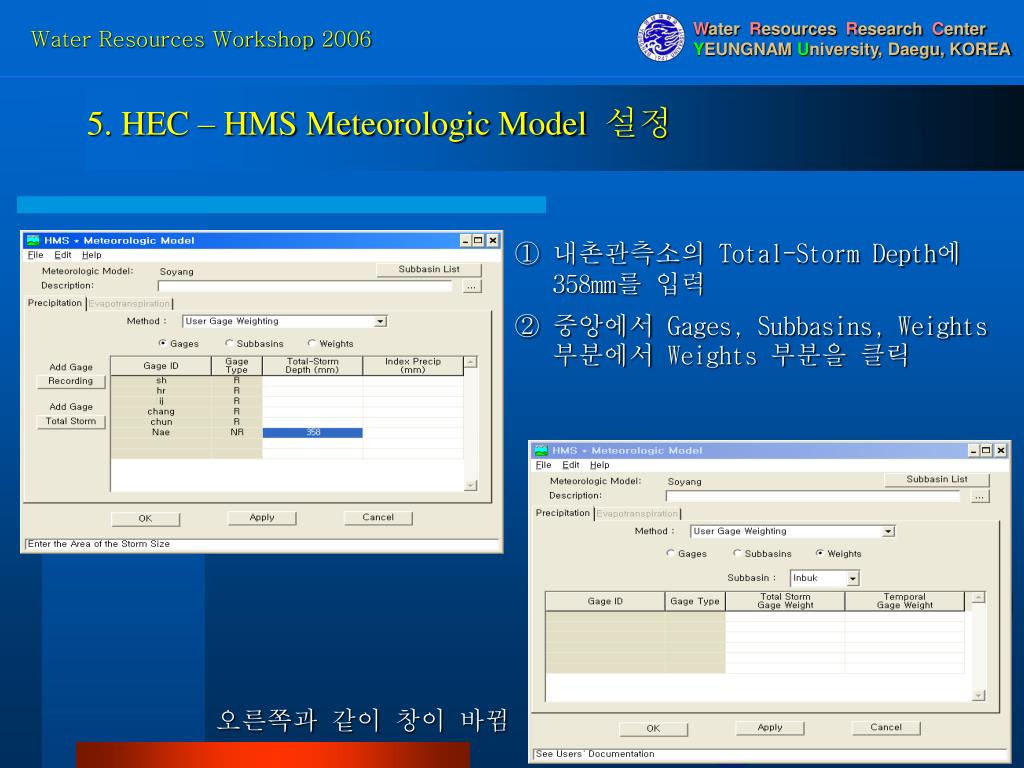Image resolution: width=1024 pixels, height=768 pixels.
Task: Switch to Evapotranspiration tab in right window
Action: point(637,514)
